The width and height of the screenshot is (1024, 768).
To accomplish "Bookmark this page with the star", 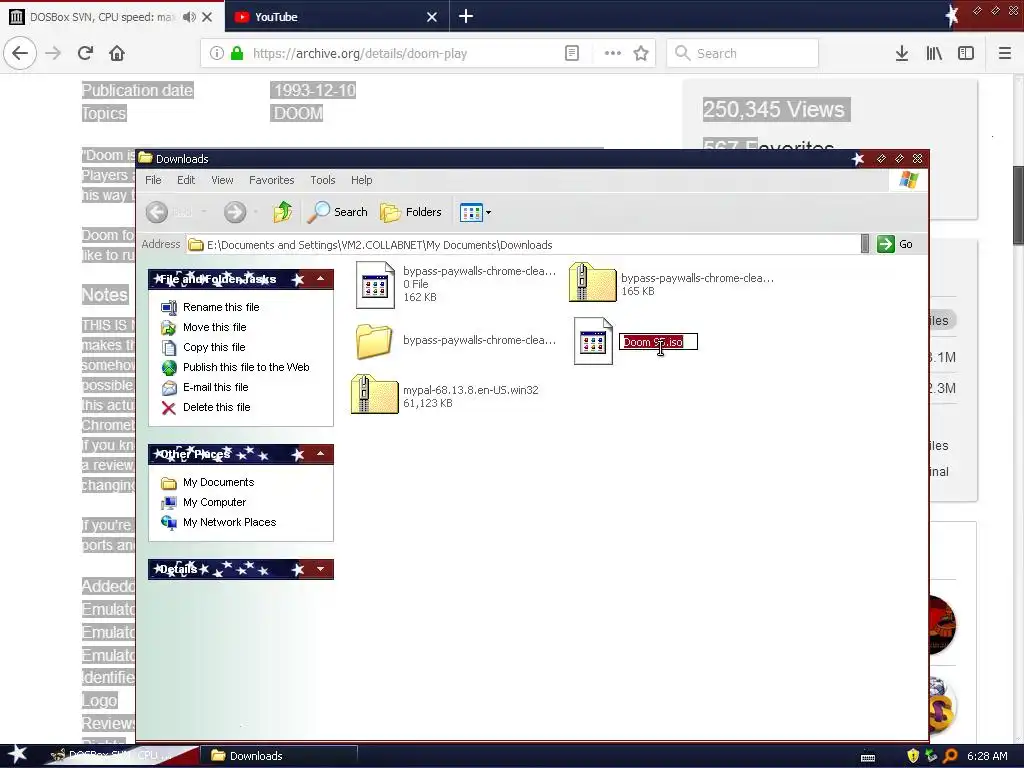I will click(x=641, y=54).
